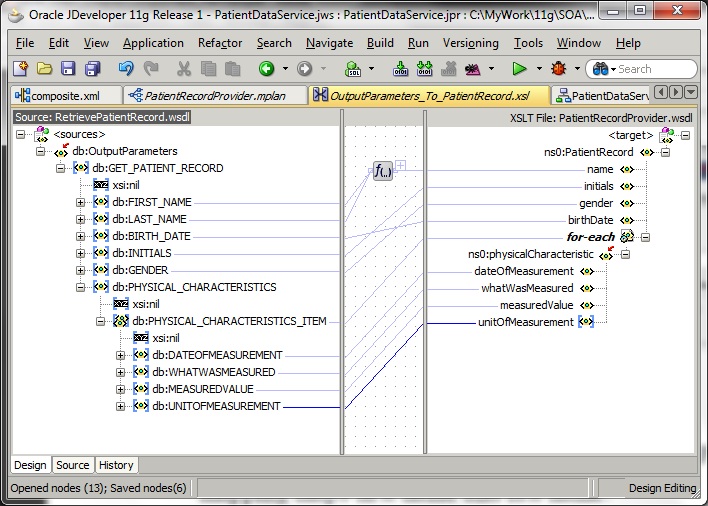Click the pink profiler icon in toolbar

tap(473, 69)
